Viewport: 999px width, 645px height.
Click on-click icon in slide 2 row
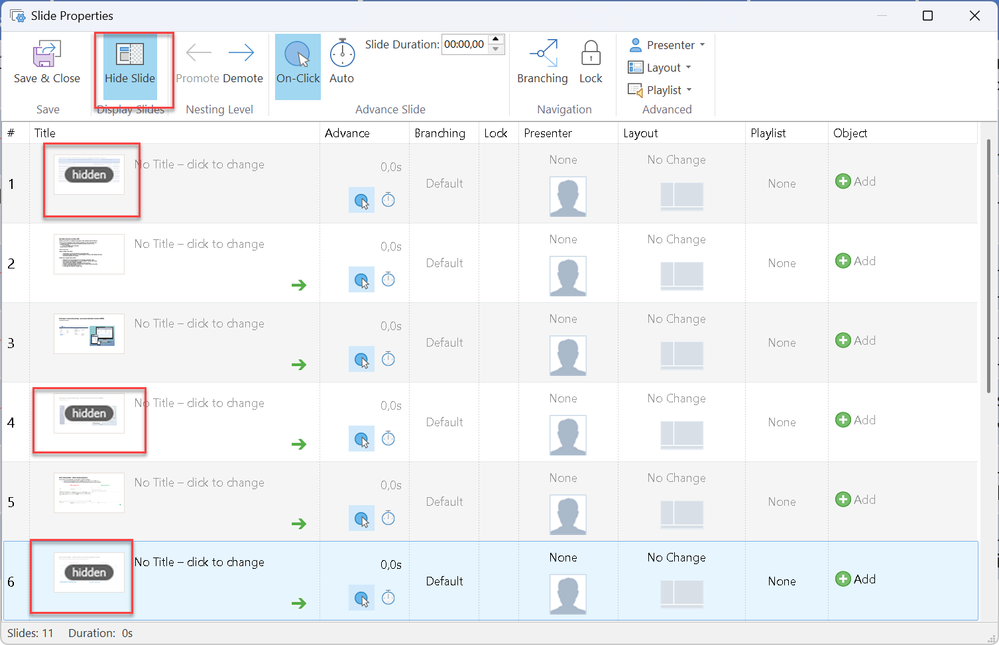pos(361,279)
